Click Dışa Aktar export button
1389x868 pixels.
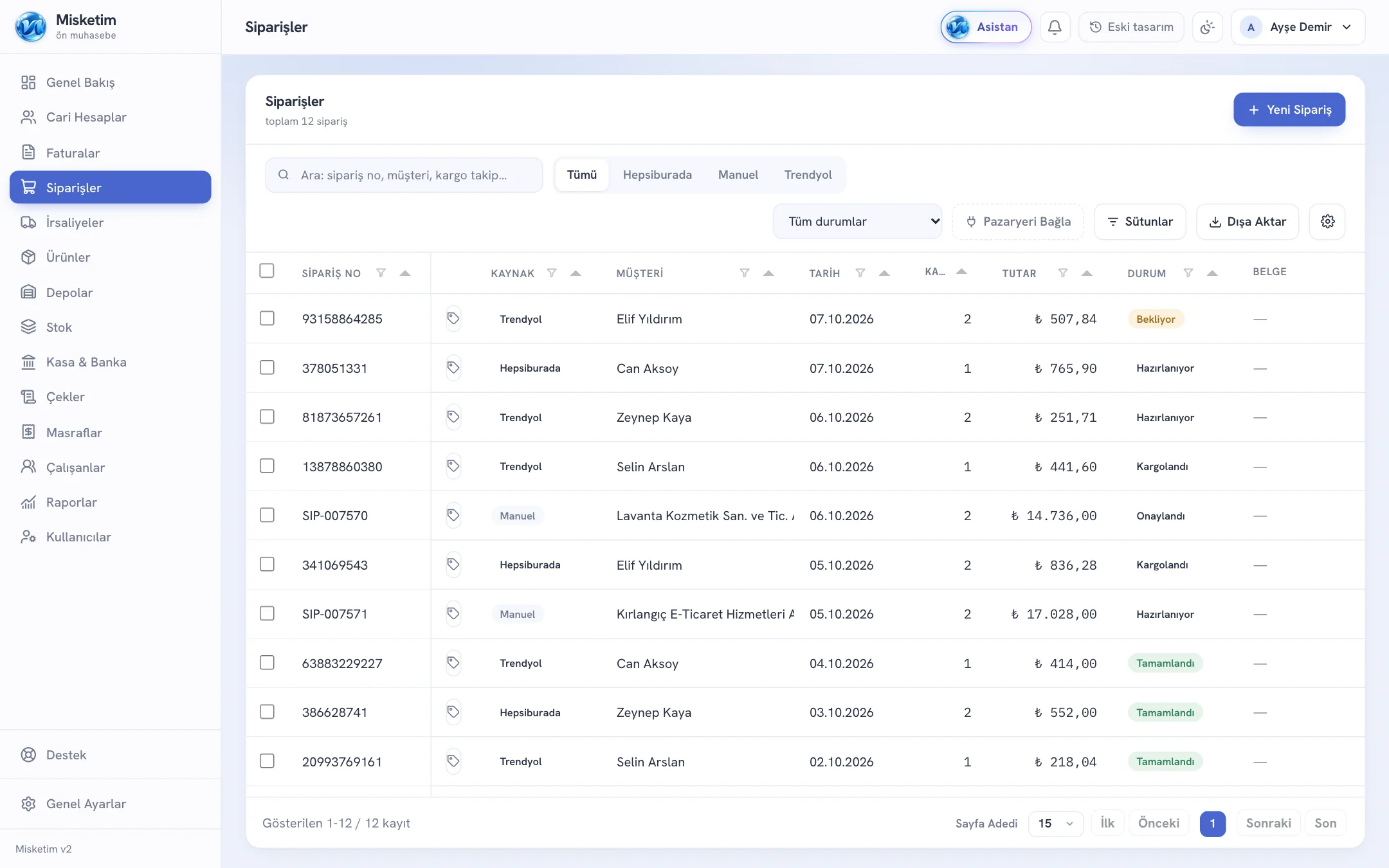tap(1247, 222)
